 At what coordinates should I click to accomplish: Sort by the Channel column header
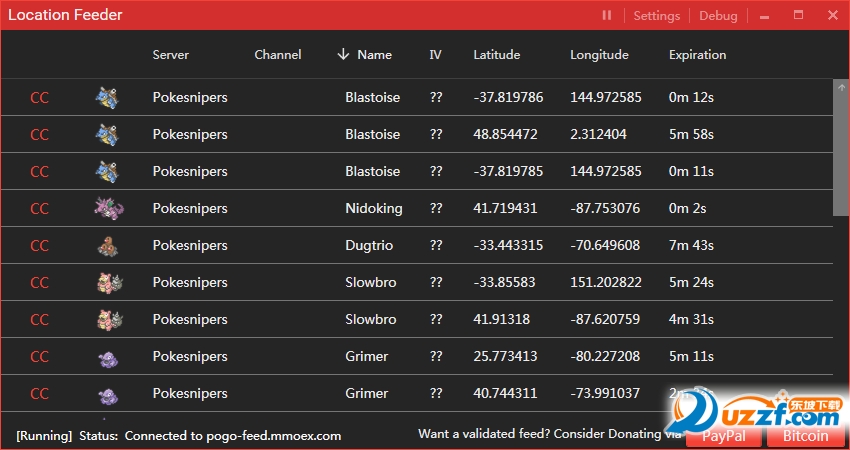pos(278,55)
